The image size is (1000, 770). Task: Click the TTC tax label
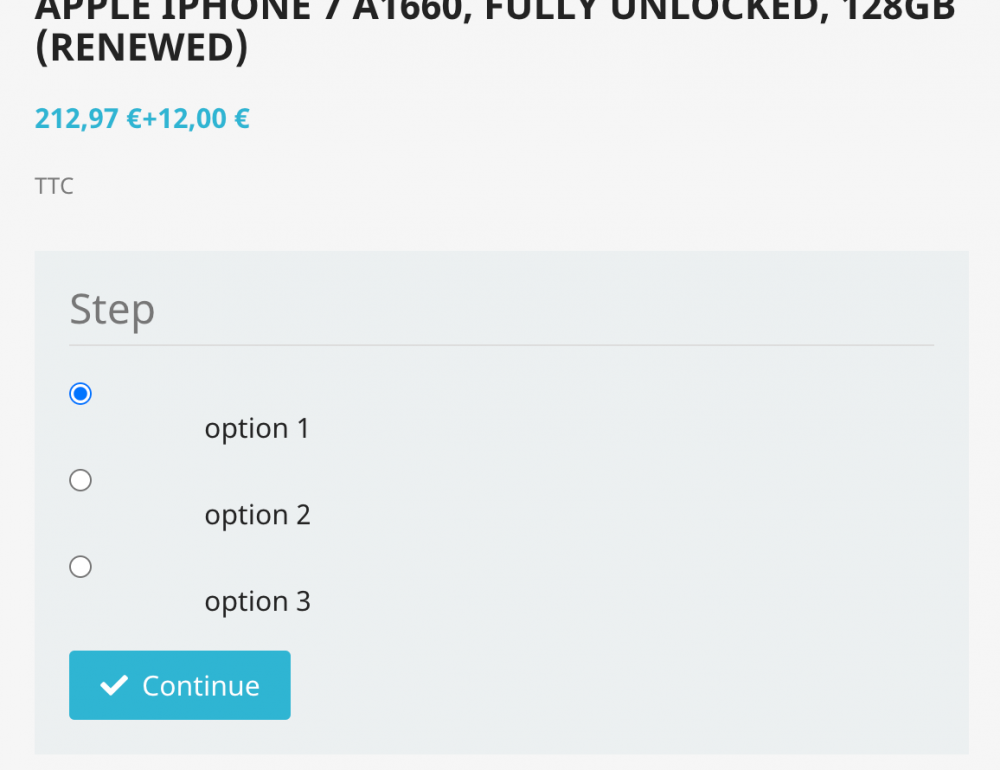click(x=54, y=186)
